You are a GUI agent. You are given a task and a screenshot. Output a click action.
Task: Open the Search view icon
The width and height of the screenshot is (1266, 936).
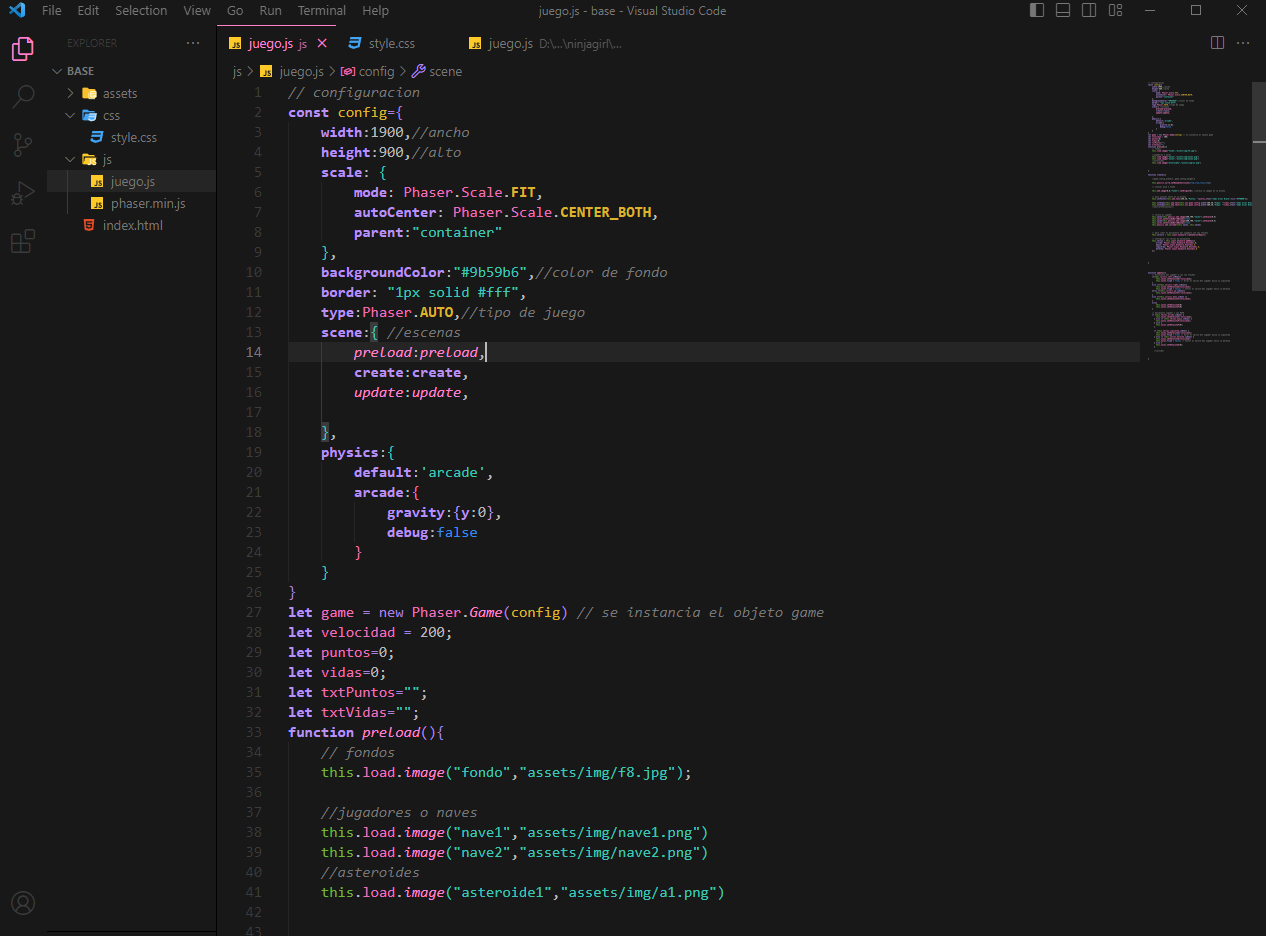click(x=22, y=97)
